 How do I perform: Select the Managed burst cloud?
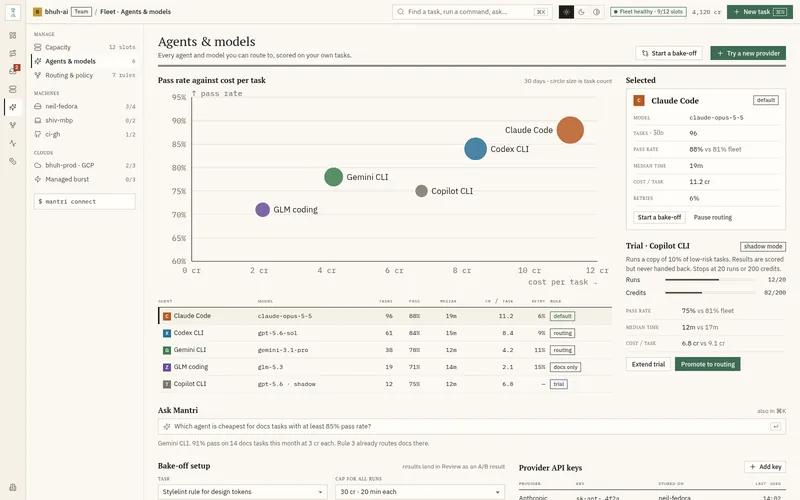pyautogui.click(x=85, y=180)
